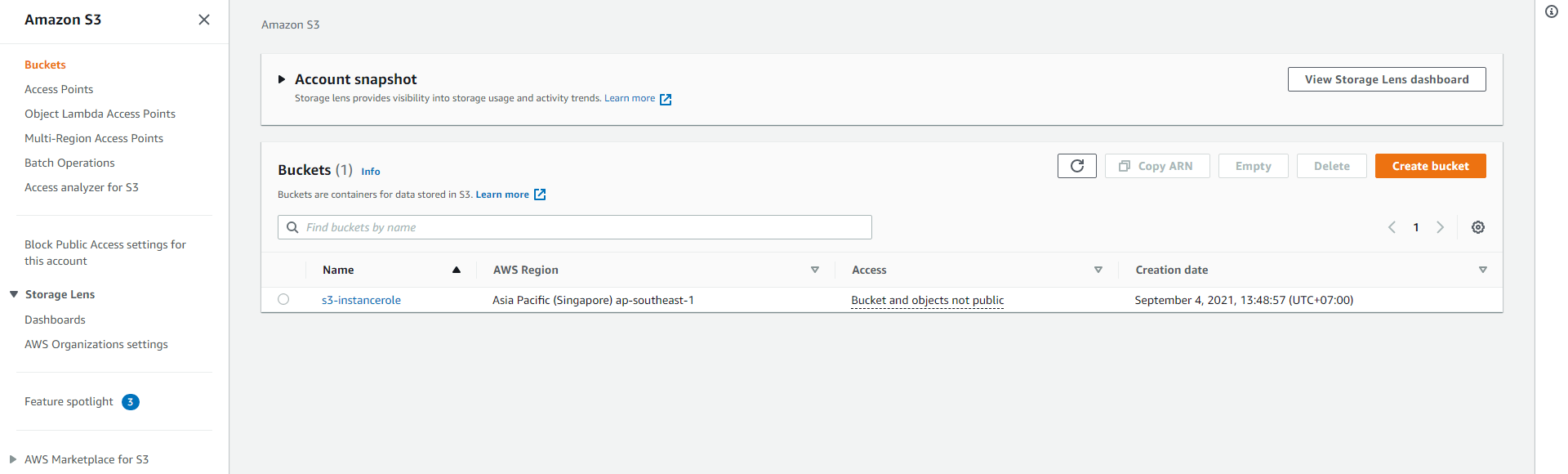This screenshot has height=474, width=1568.
Task: Click the Delete bucket button
Action: pos(1331,166)
